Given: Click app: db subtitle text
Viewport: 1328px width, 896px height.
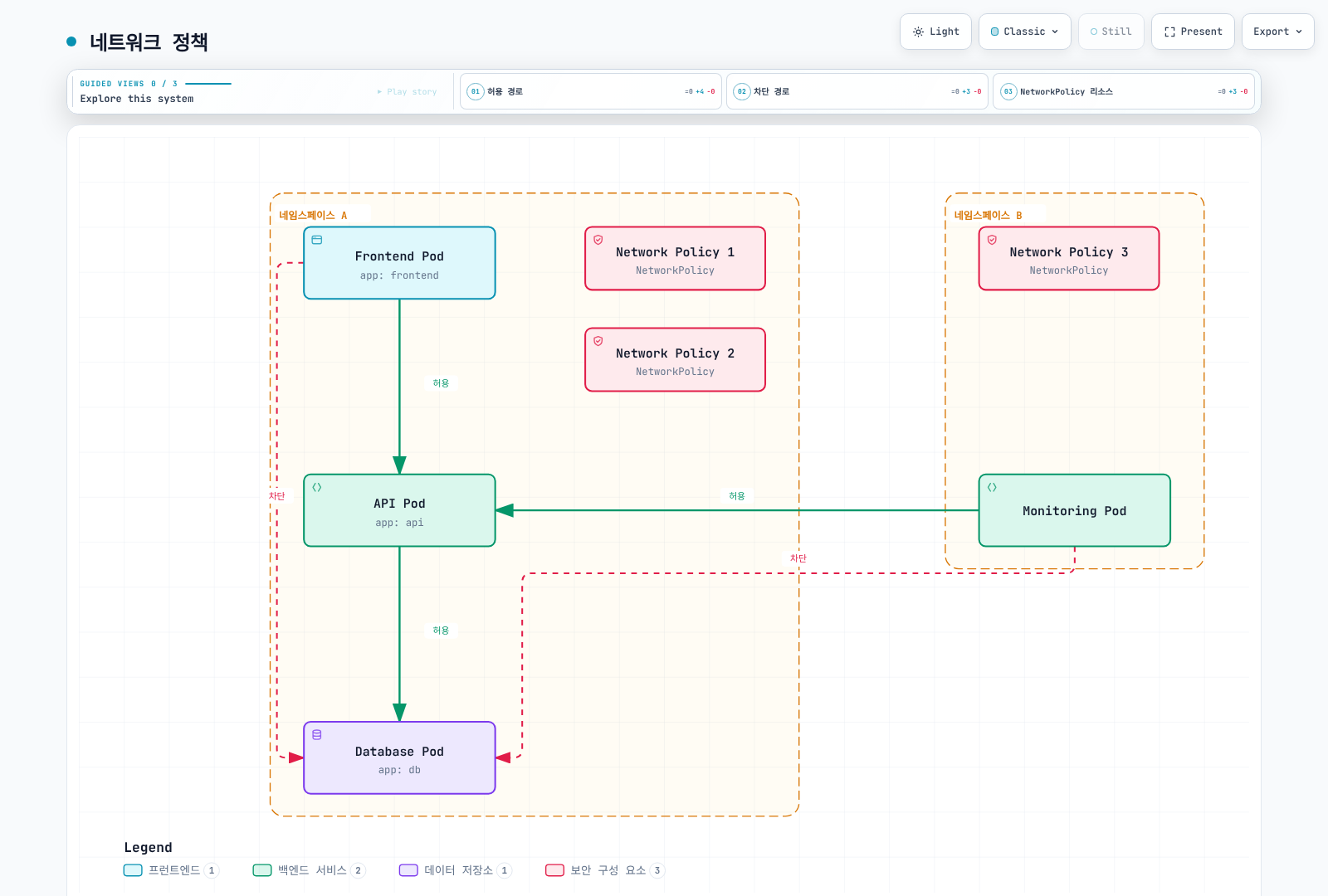Looking at the screenshot, I should pos(399,770).
